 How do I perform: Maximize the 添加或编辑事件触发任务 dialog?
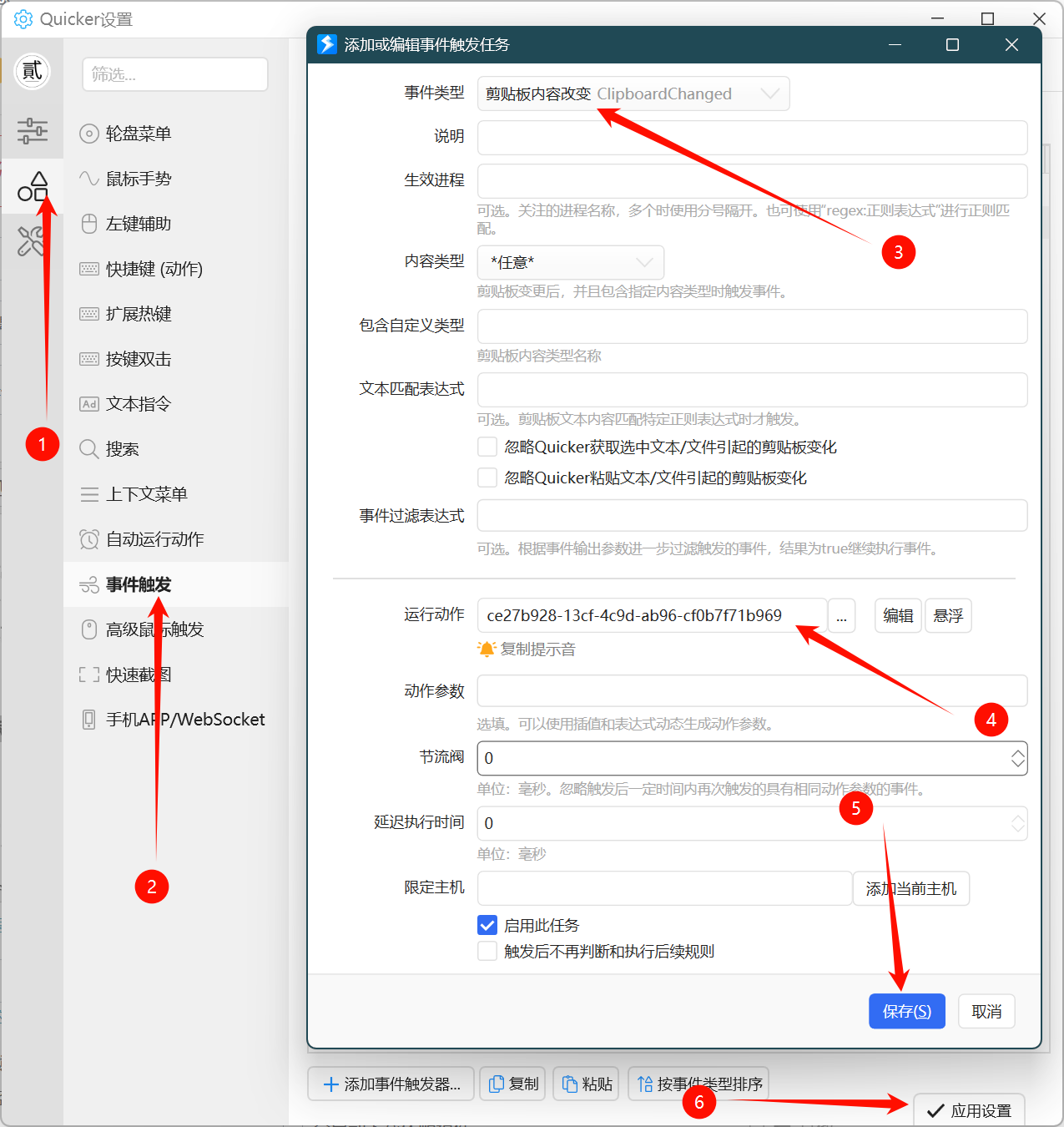click(952, 45)
